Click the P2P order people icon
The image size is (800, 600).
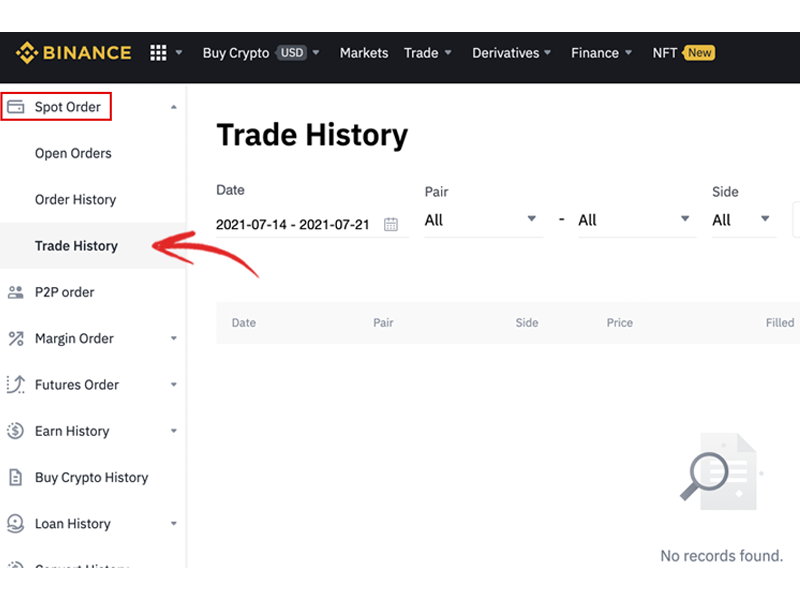click(x=16, y=292)
